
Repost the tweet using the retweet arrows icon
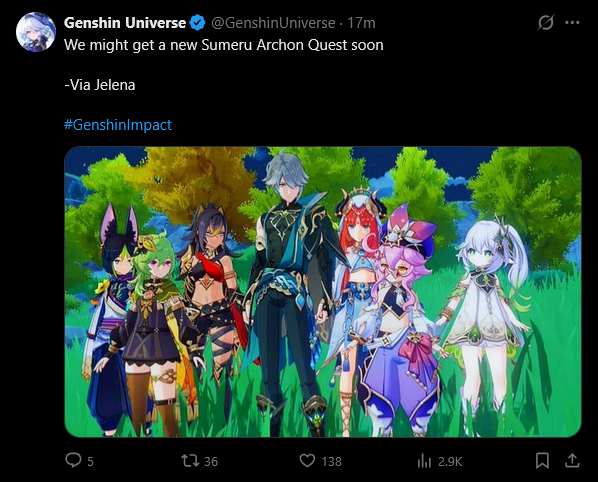tap(190, 461)
